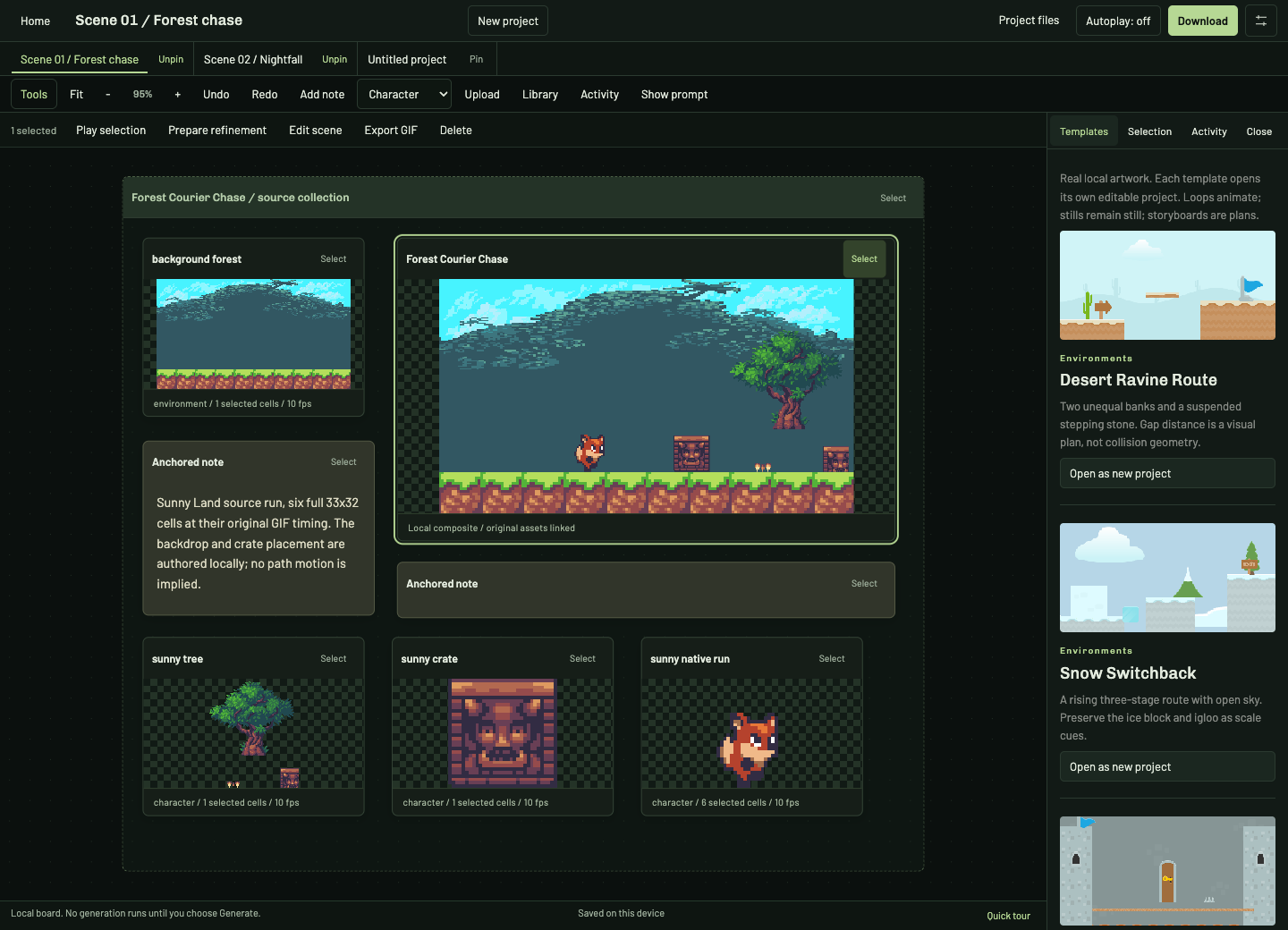Image resolution: width=1288 pixels, height=930 pixels.
Task: Select the background forest card
Action: click(334, 258)
